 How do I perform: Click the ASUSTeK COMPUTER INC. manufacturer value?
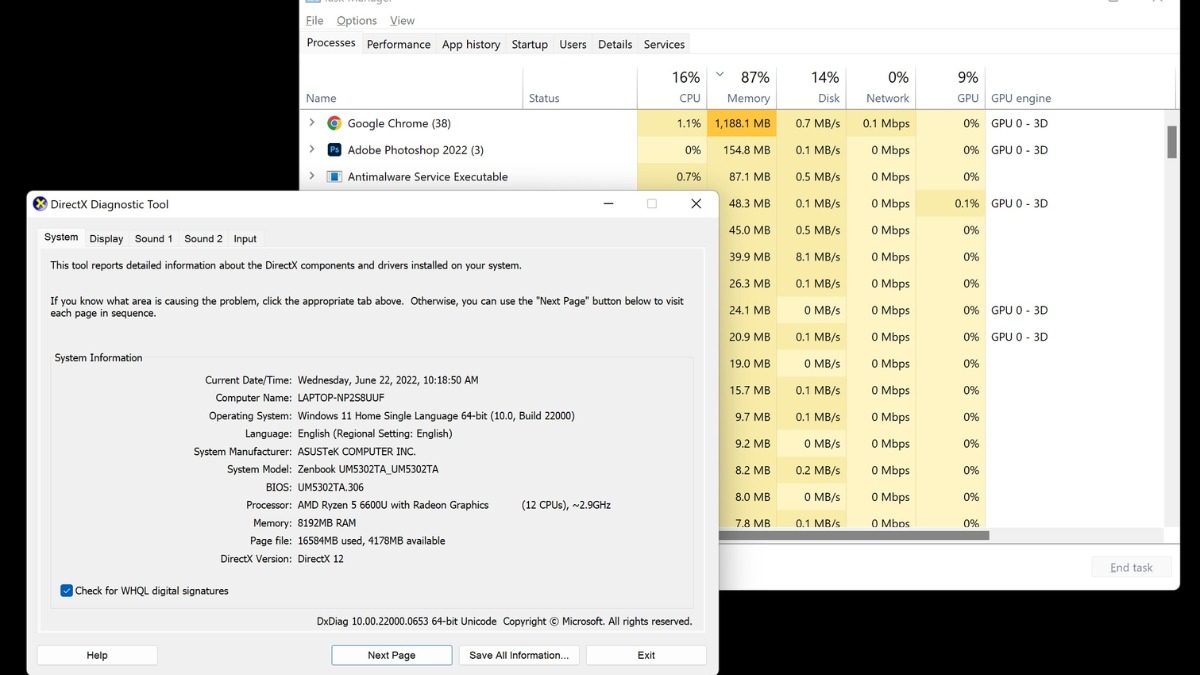(356, 452)
